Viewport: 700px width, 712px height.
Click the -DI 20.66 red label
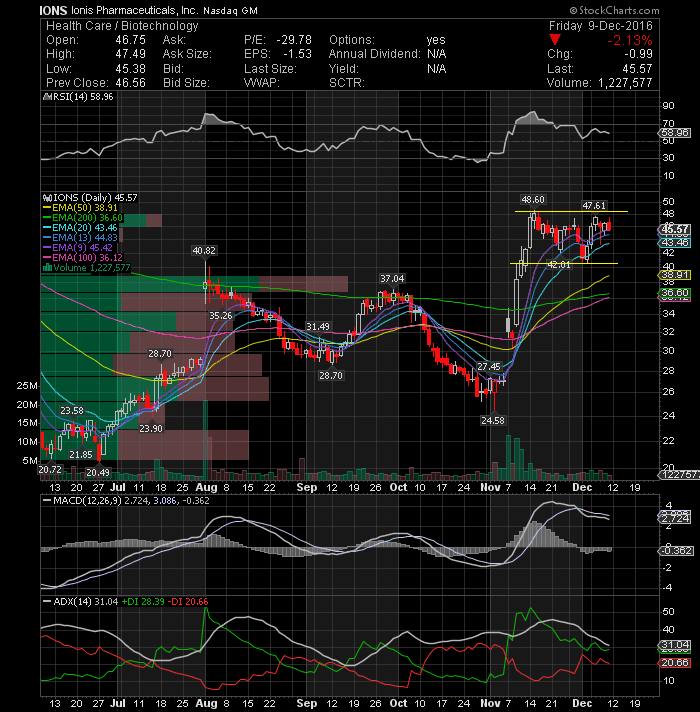[188, 602]
